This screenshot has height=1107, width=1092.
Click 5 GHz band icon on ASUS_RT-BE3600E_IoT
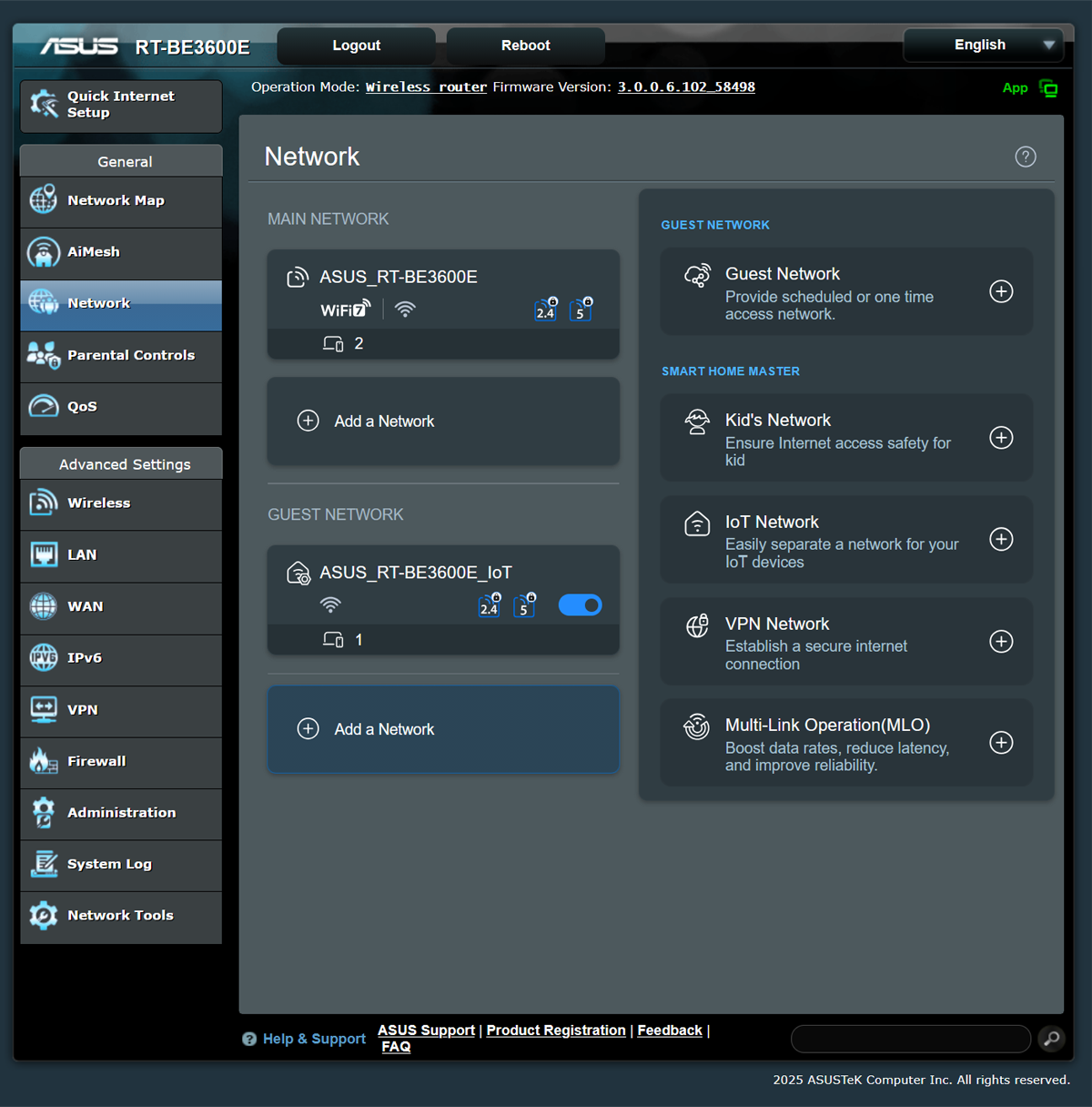click(x=525, y=605)
